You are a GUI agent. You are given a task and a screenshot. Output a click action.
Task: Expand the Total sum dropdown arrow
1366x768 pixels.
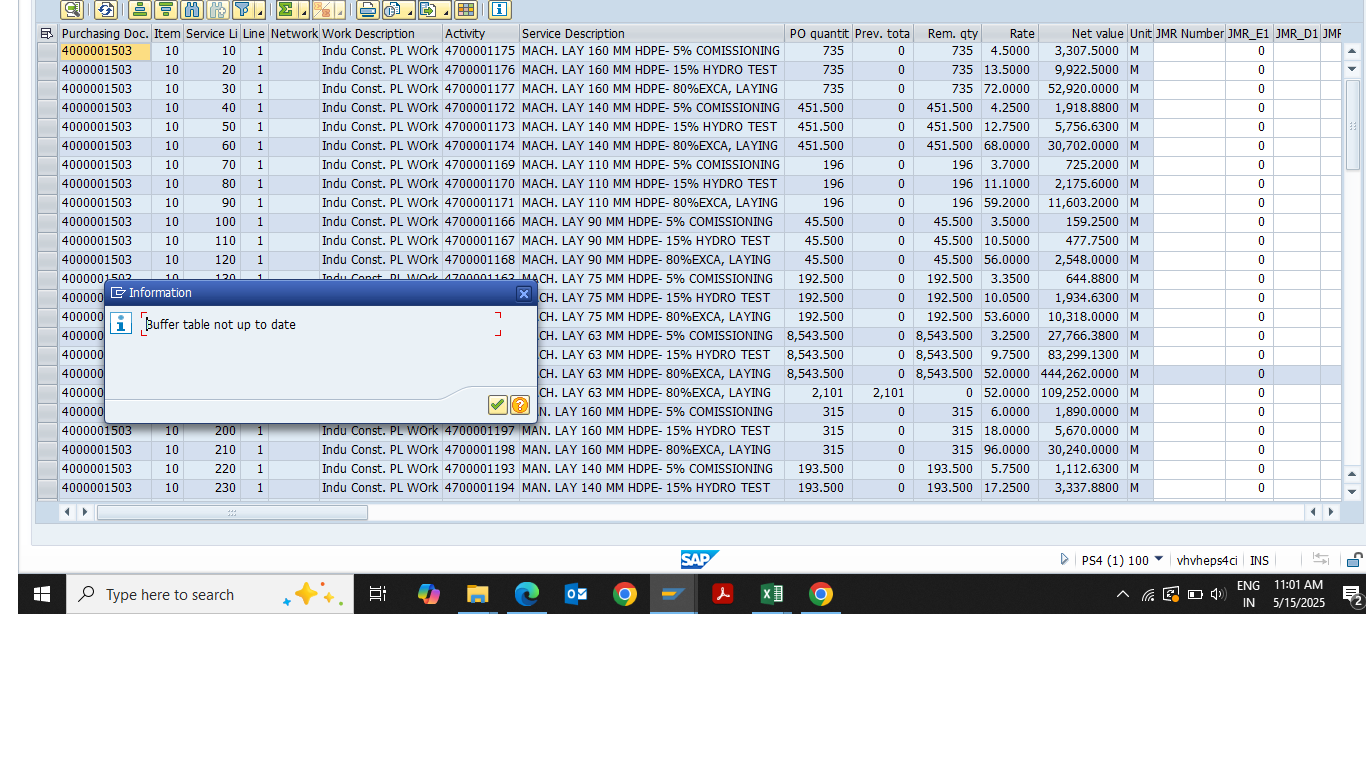tap(302, 12)
